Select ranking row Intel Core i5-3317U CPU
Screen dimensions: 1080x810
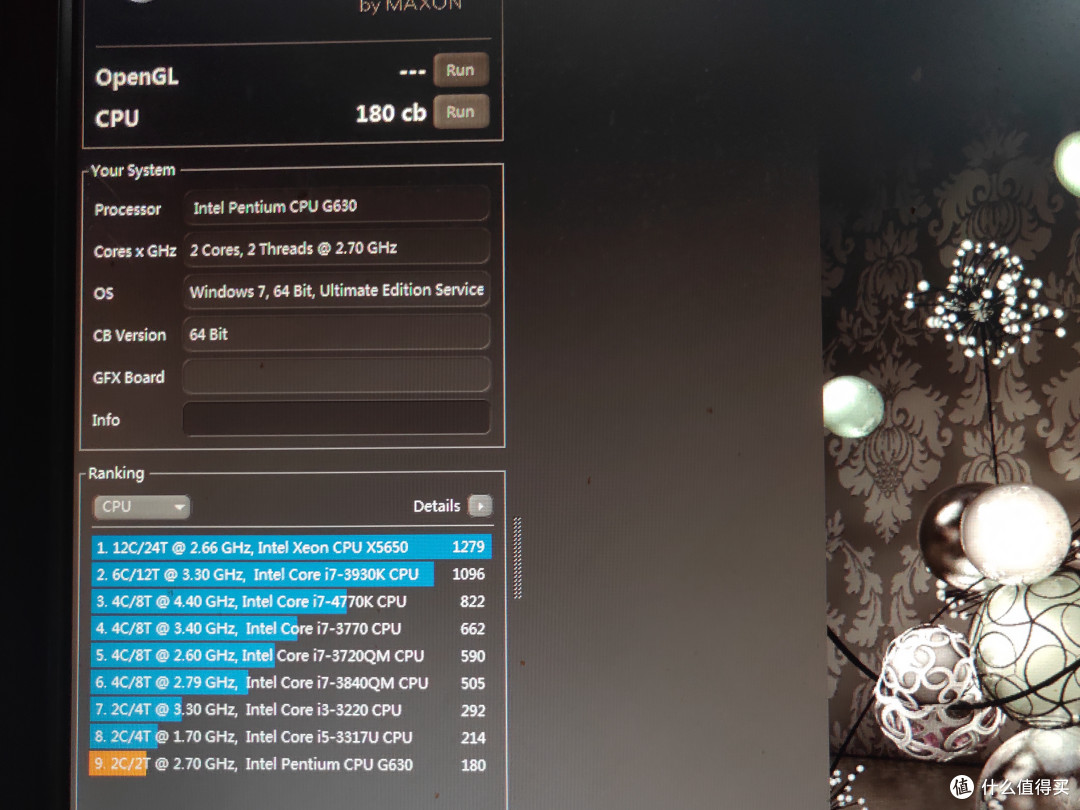(x=291, y=737)
